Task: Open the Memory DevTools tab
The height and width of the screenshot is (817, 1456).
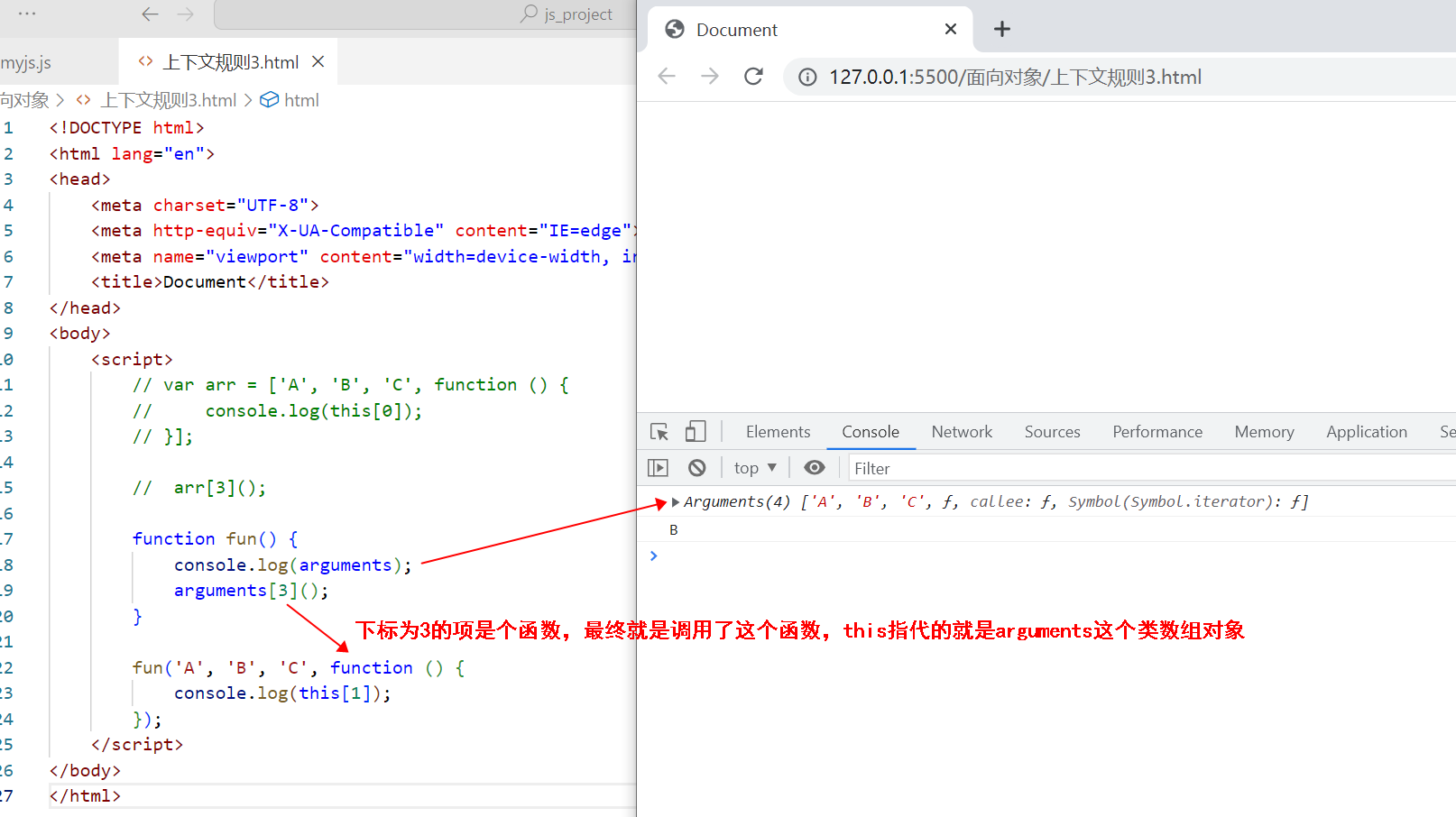Action: click(1264, 432)
